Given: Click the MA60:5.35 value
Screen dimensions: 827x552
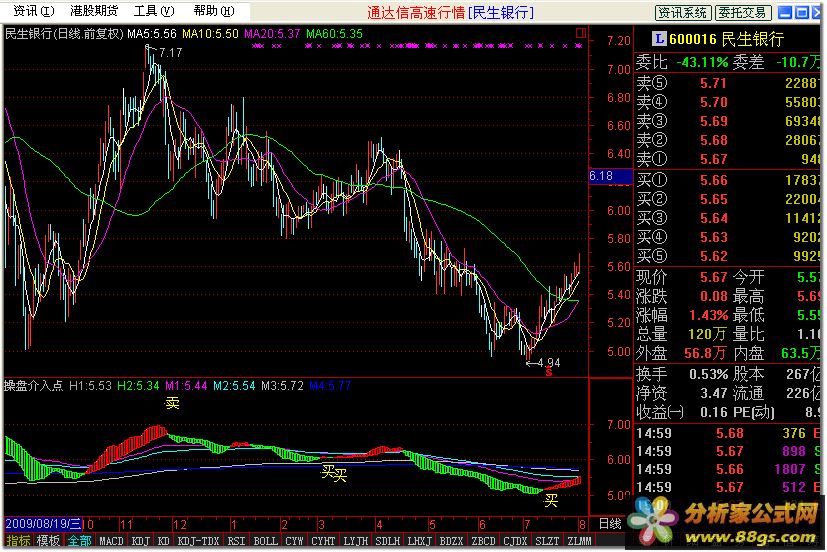Looking at the screenshot, I should pos(334,34).
